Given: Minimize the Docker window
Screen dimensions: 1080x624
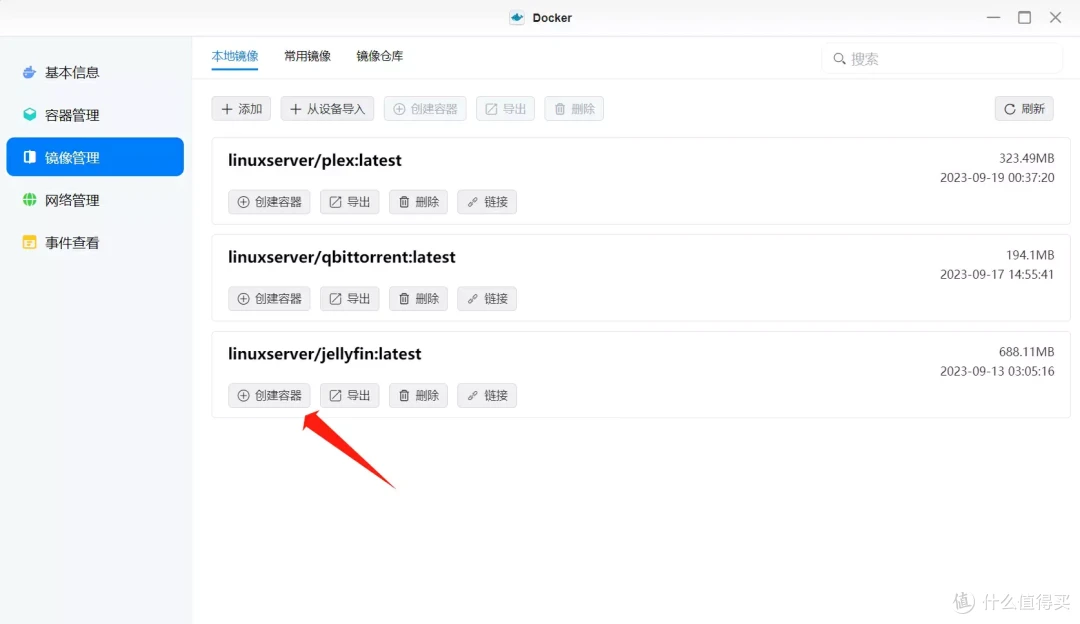Looking at the screenshot, I should [993, 17].
